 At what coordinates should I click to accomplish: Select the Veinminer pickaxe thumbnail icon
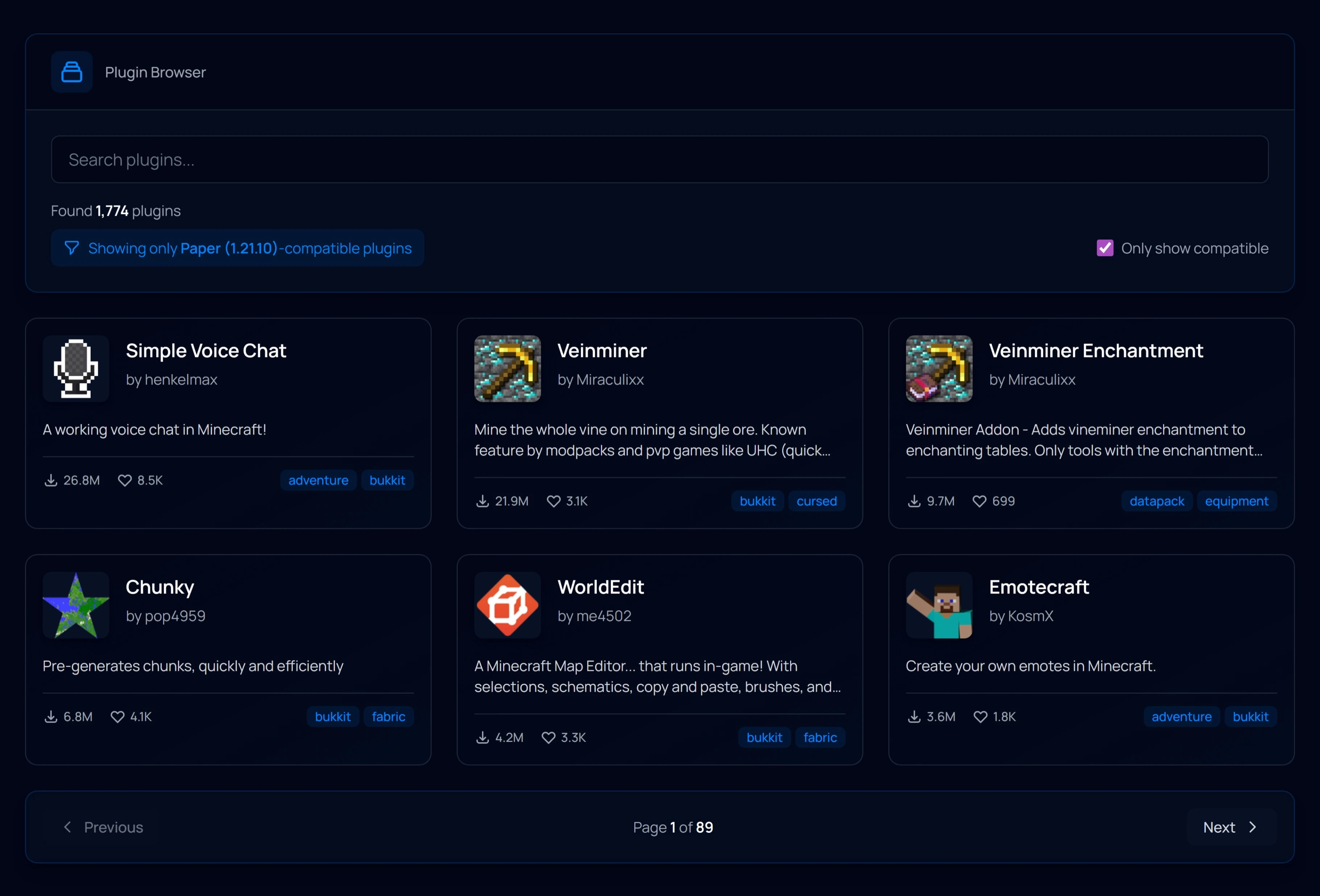click(x=507, y=369)
